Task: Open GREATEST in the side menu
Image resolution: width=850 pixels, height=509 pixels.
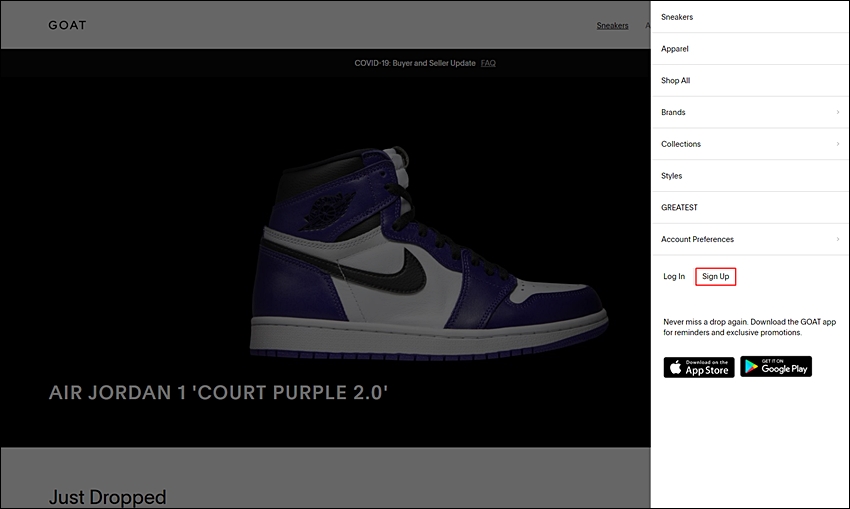Action: 750,207
